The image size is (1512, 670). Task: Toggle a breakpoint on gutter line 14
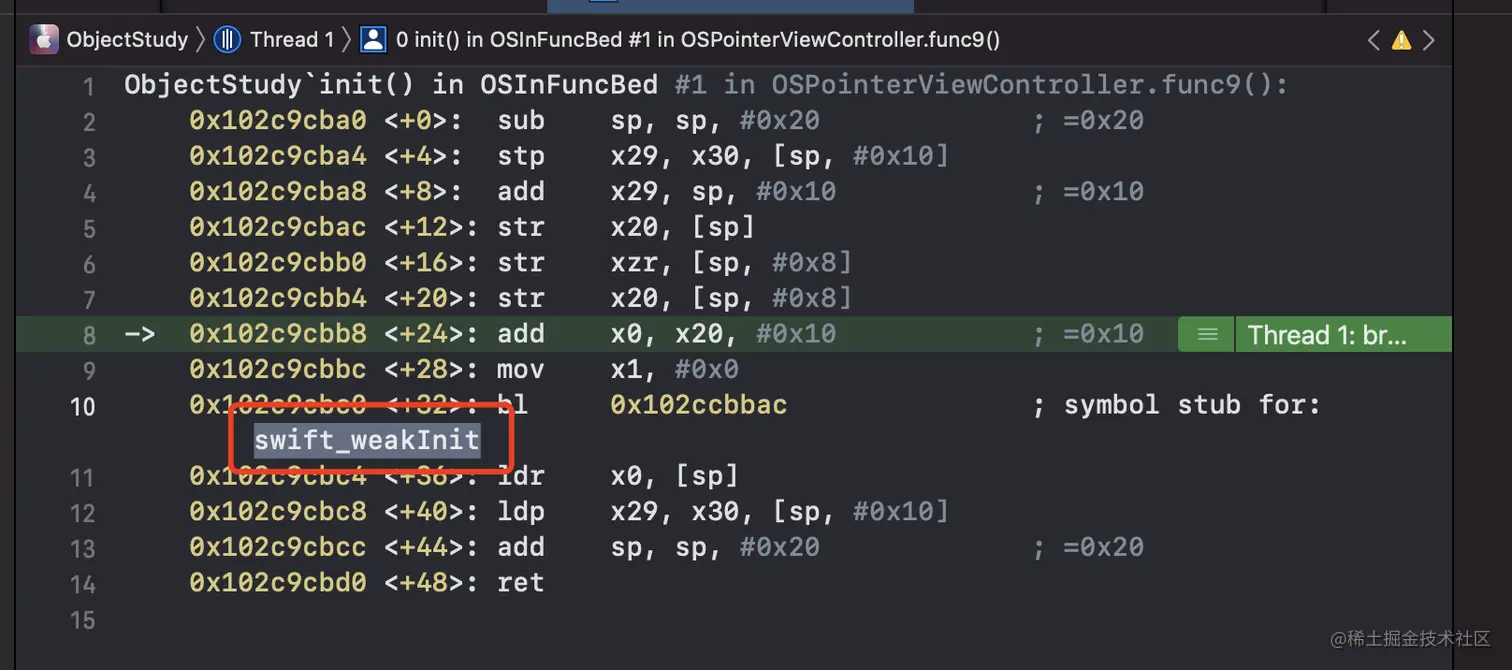[82, 583]
